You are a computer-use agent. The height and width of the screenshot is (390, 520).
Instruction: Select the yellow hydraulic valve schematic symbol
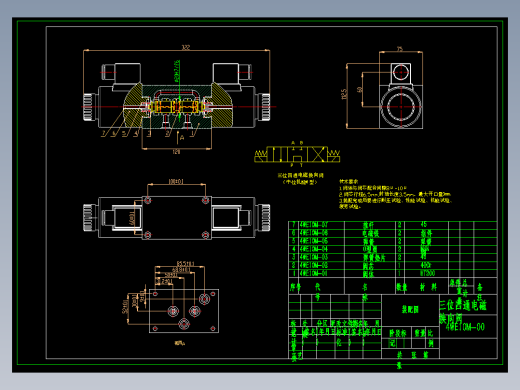pyautogui.click(x=297, y=154)
